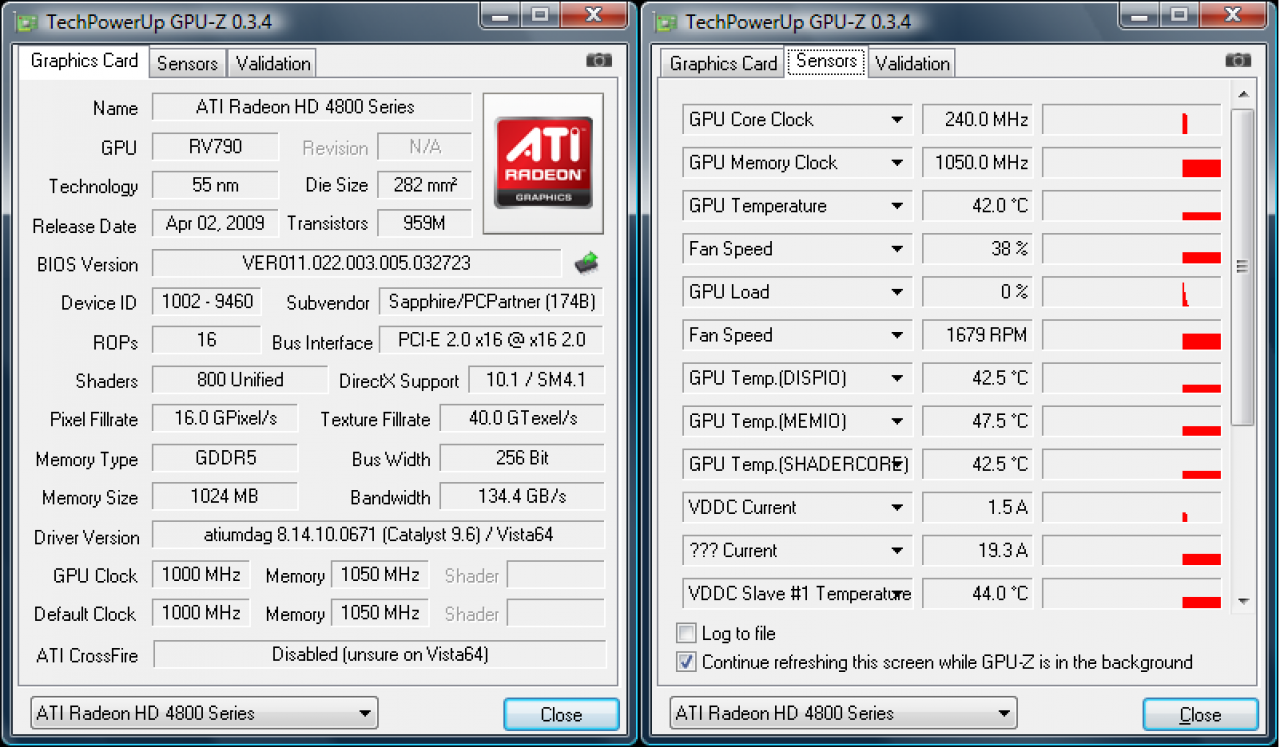Click the Bus Interface field PCI-E 2.0 x16
Image resolution: width=1280 pixels, height=747 pixels.
(491, 340)
